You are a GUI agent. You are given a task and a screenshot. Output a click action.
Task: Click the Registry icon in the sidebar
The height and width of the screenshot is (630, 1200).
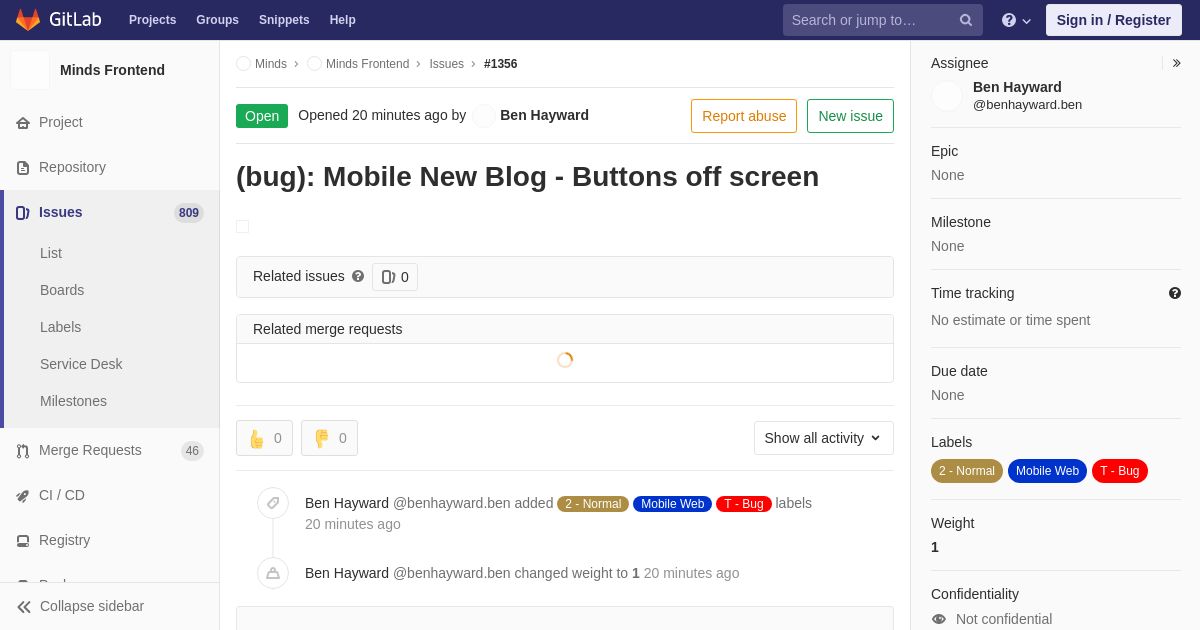(x=23, y=541)
